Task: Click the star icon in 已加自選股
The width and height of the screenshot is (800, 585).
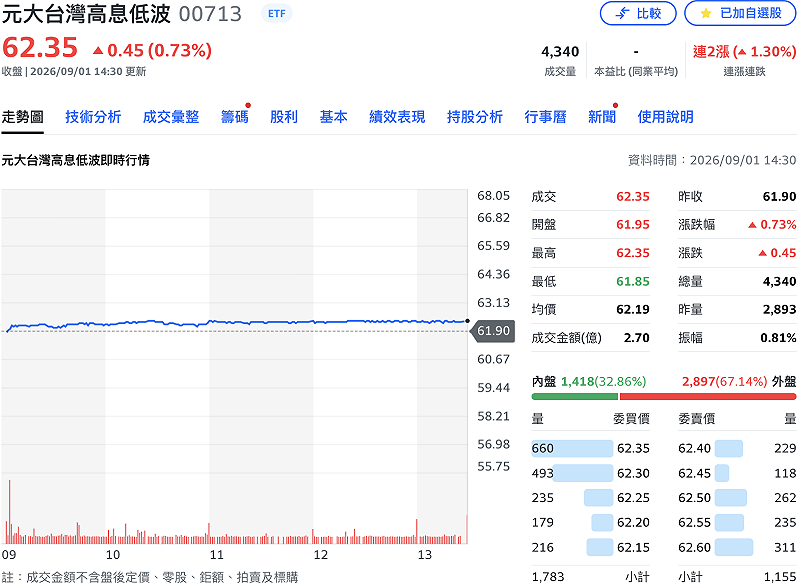Action: [x=706, y=13]
